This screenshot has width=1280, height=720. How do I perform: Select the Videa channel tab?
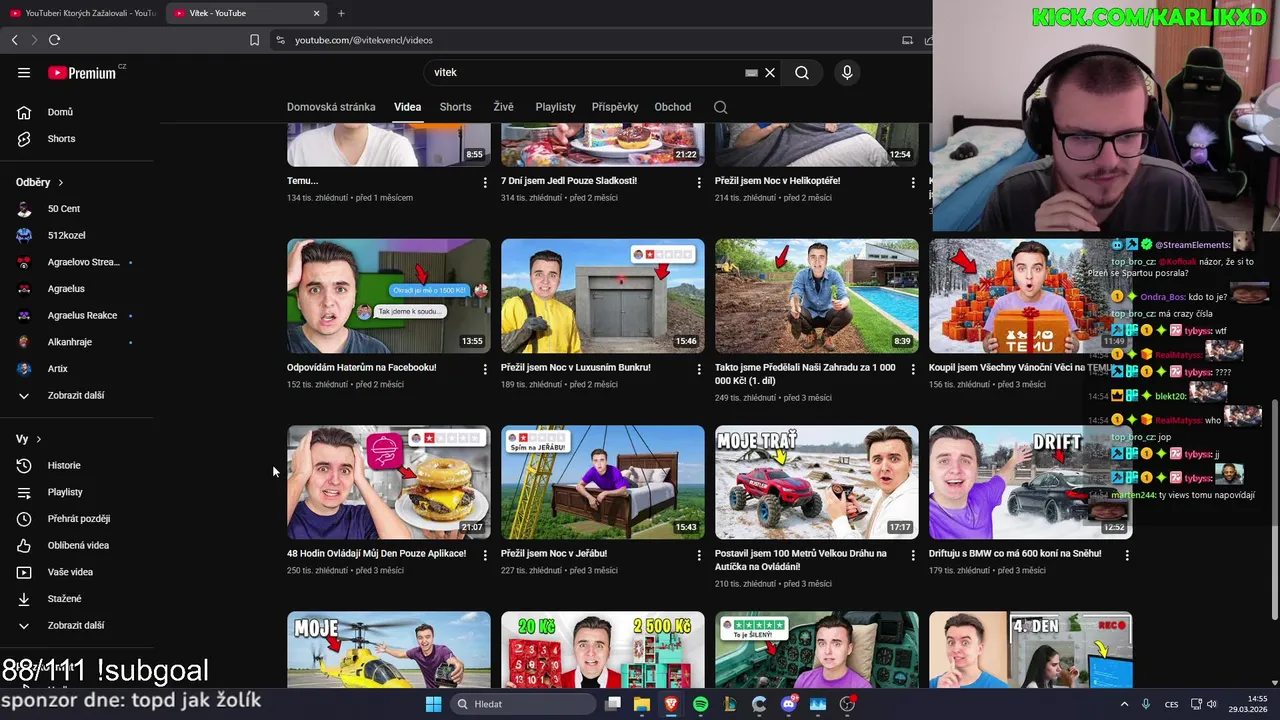click(x=407, y=107)
